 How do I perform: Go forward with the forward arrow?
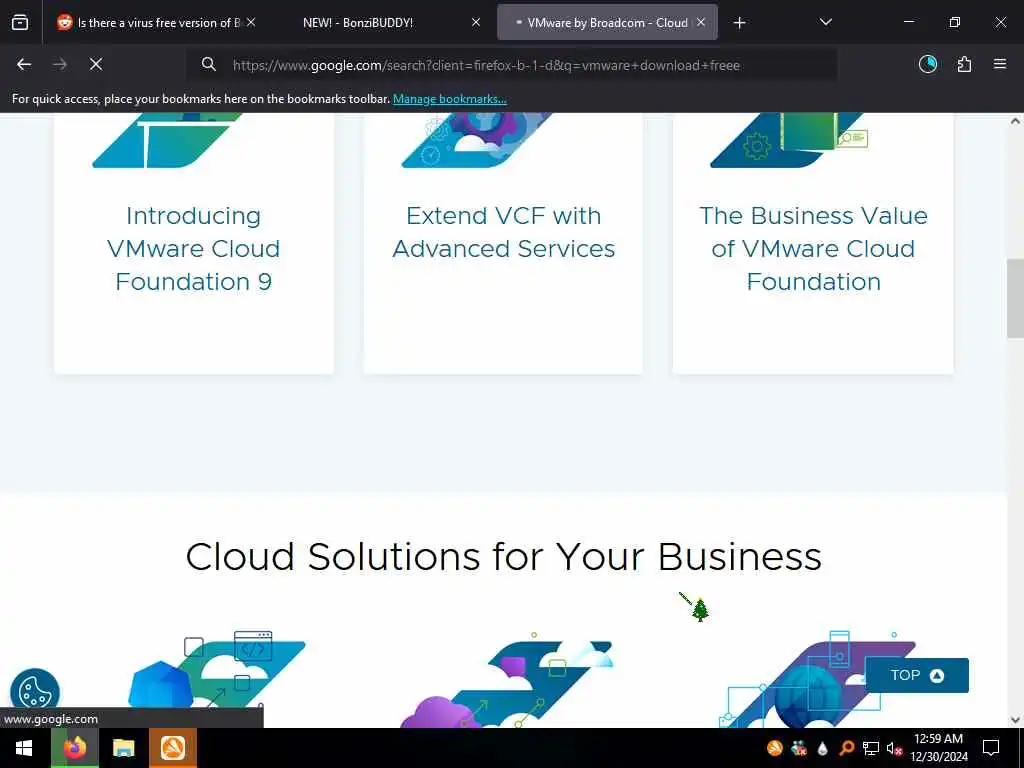pyautogui.click(x=60, y=64)
